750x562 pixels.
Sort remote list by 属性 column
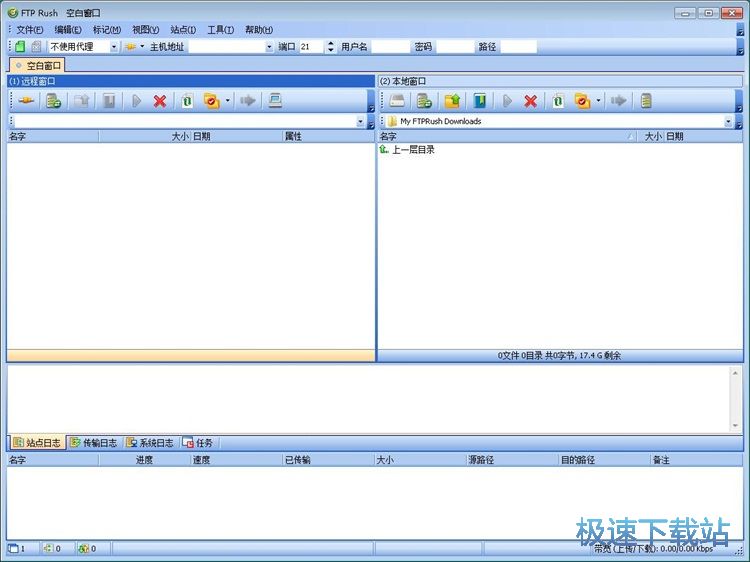click(328, 137)
